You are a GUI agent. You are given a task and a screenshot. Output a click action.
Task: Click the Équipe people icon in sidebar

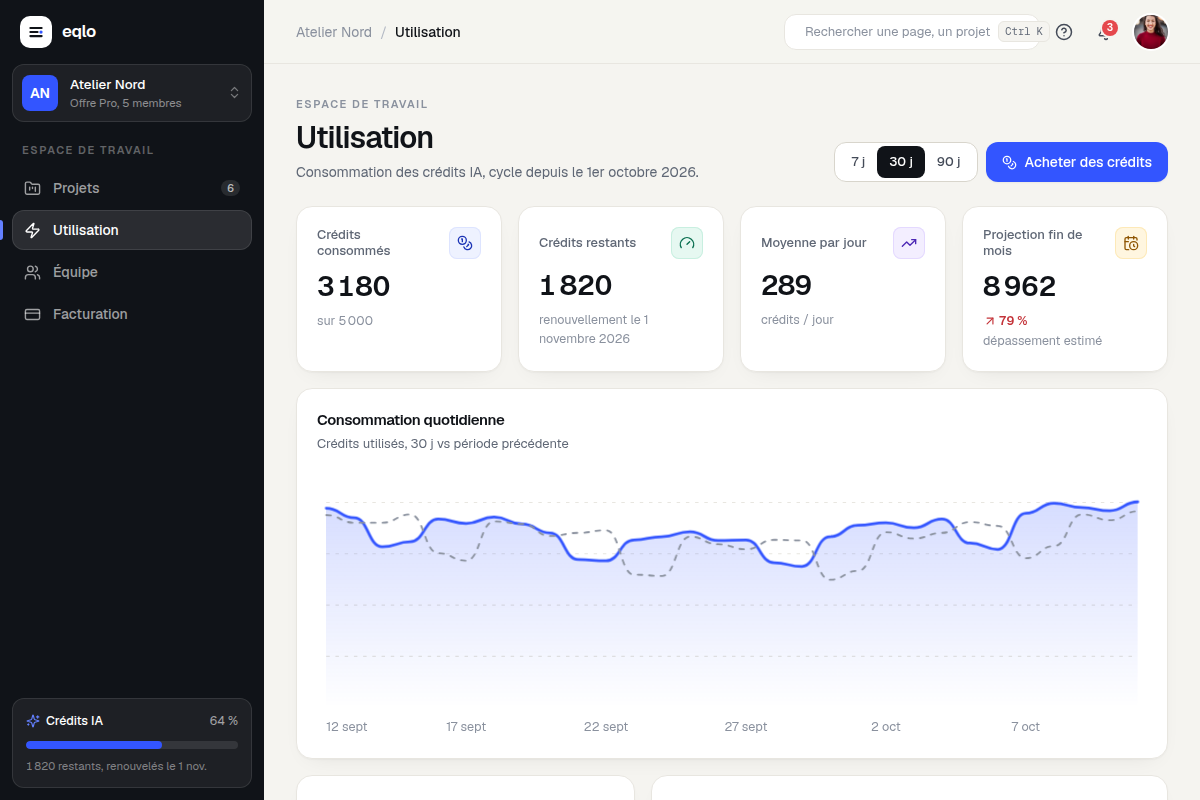[x=33, y=272]
